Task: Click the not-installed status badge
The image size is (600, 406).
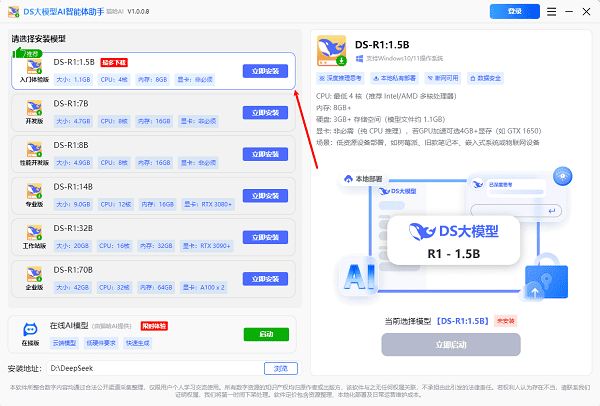Action: tap(505, 321)
